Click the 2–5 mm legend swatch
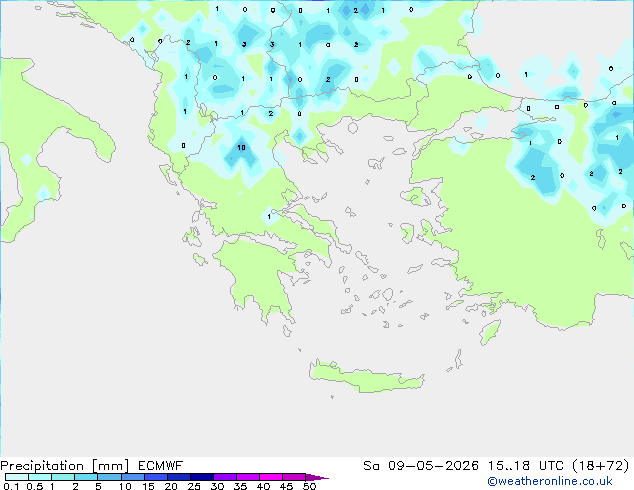The image size is (634, 490). tap(86, 477)
